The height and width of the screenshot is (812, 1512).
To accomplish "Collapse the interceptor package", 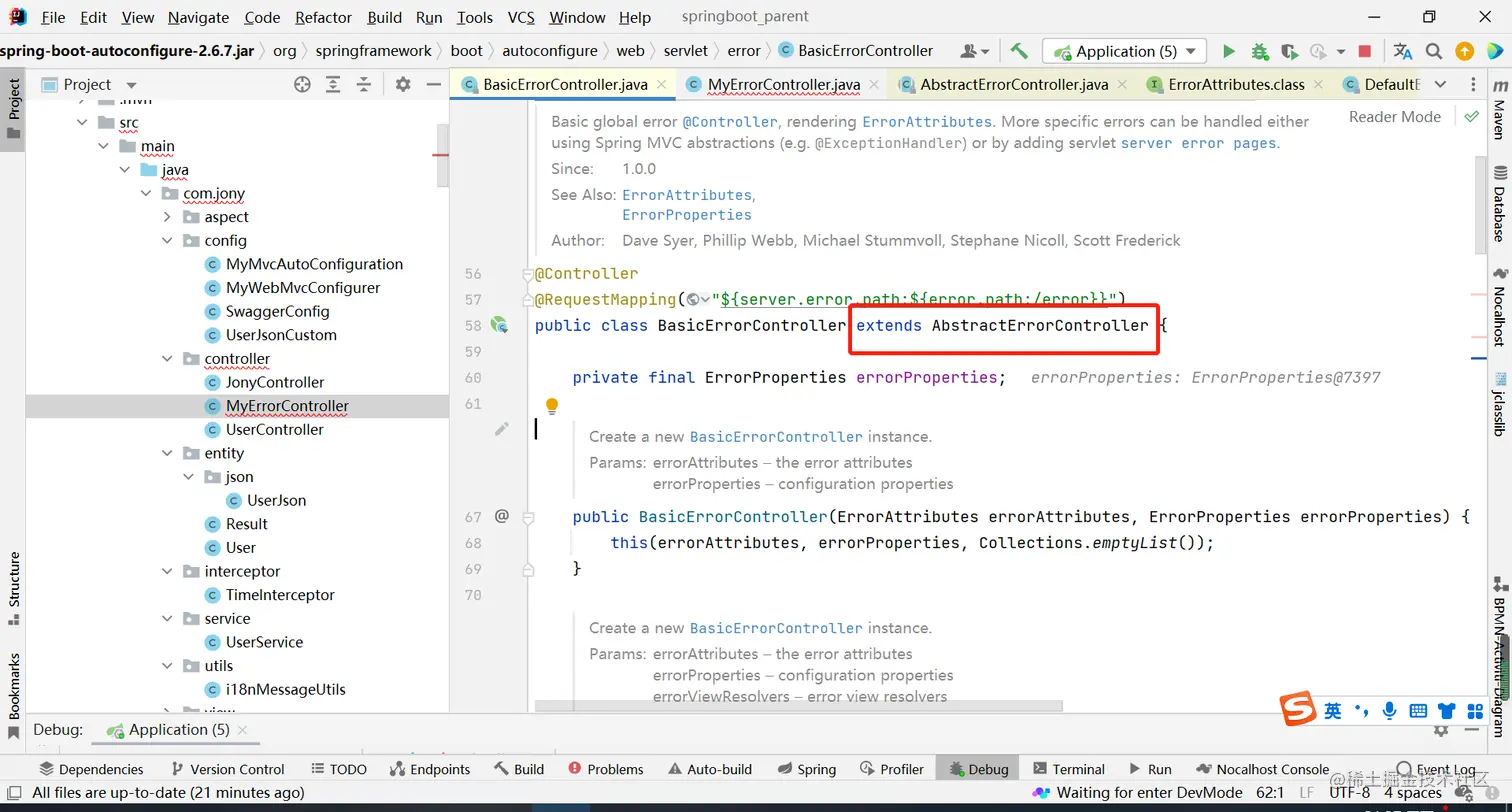I will 167,572.
